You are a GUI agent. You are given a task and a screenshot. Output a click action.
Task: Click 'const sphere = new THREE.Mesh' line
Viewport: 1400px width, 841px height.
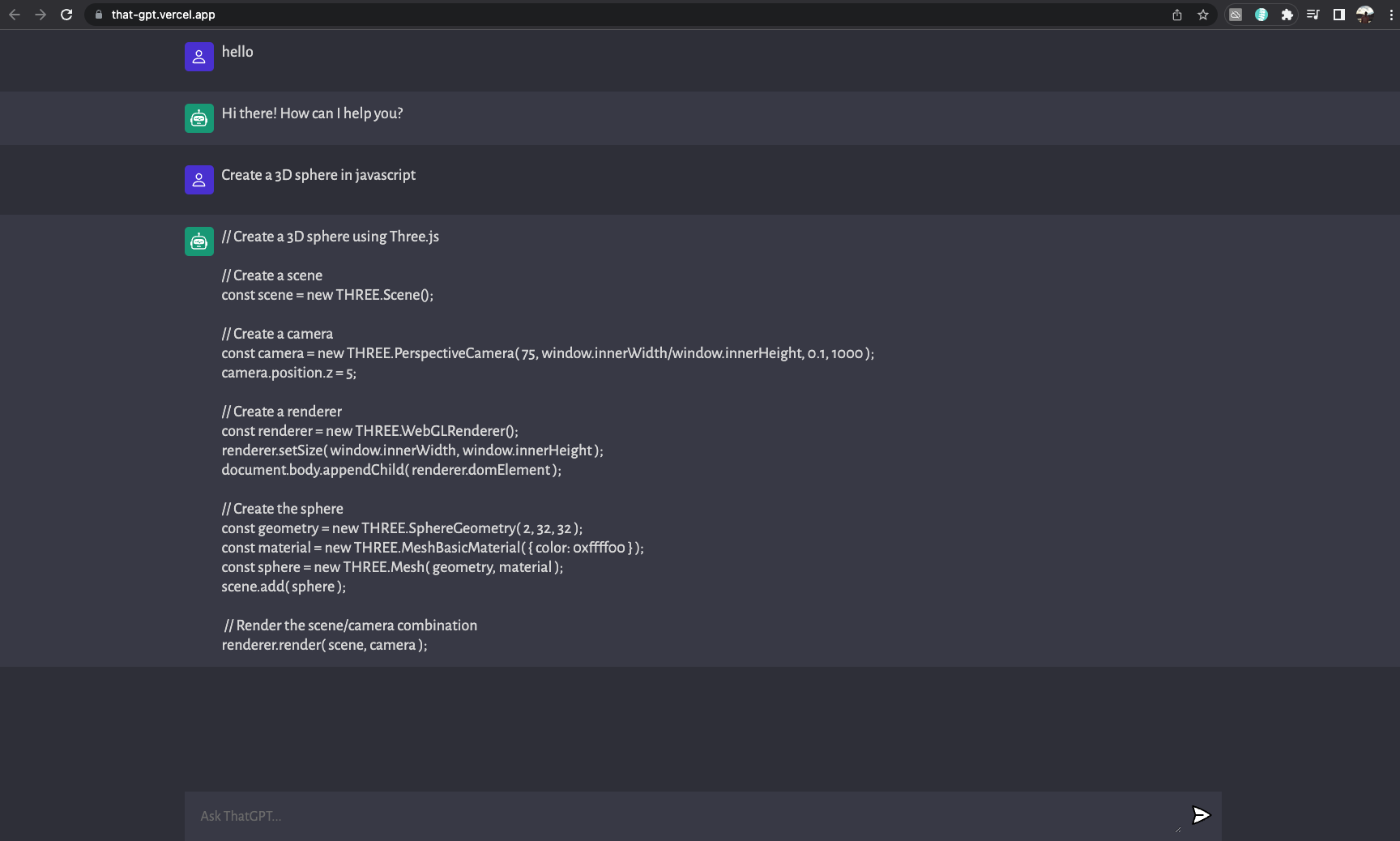(x=392, y=567)
